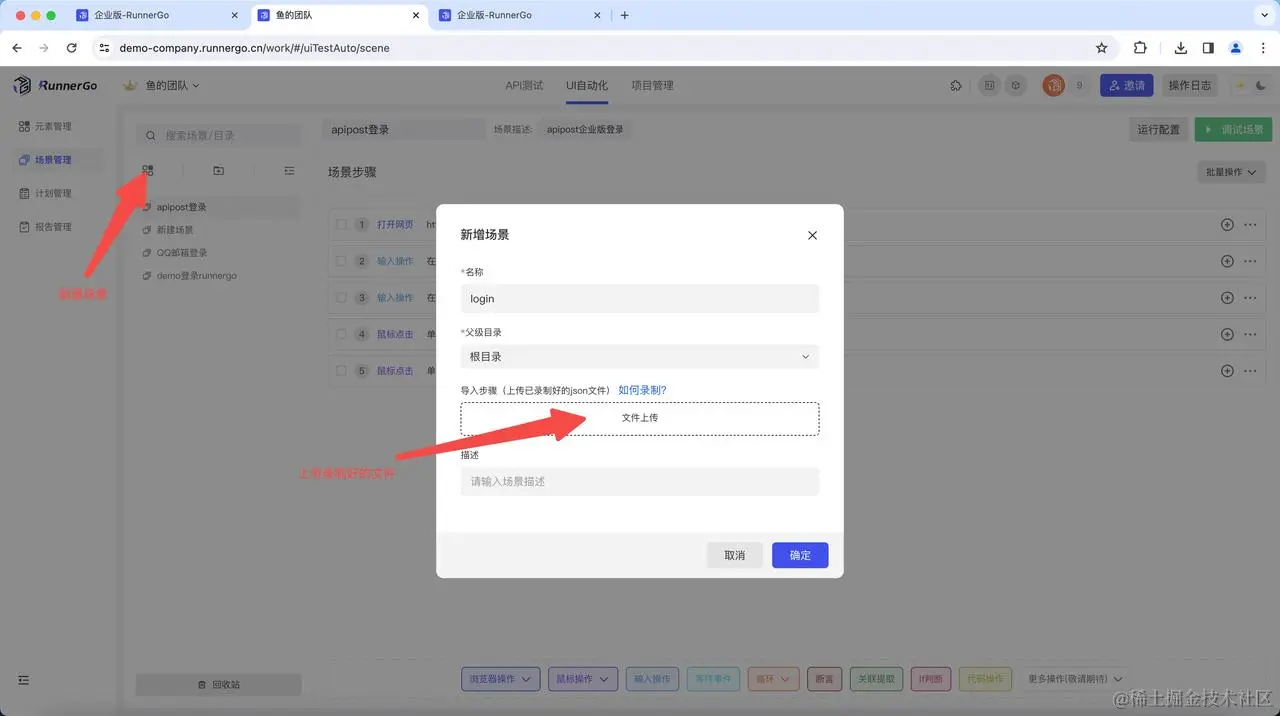Click the 邀请 invite button
Image resolution: width=1280 pixels, height=716 pixels.
pyautogui.click(x=1127, y=86)
